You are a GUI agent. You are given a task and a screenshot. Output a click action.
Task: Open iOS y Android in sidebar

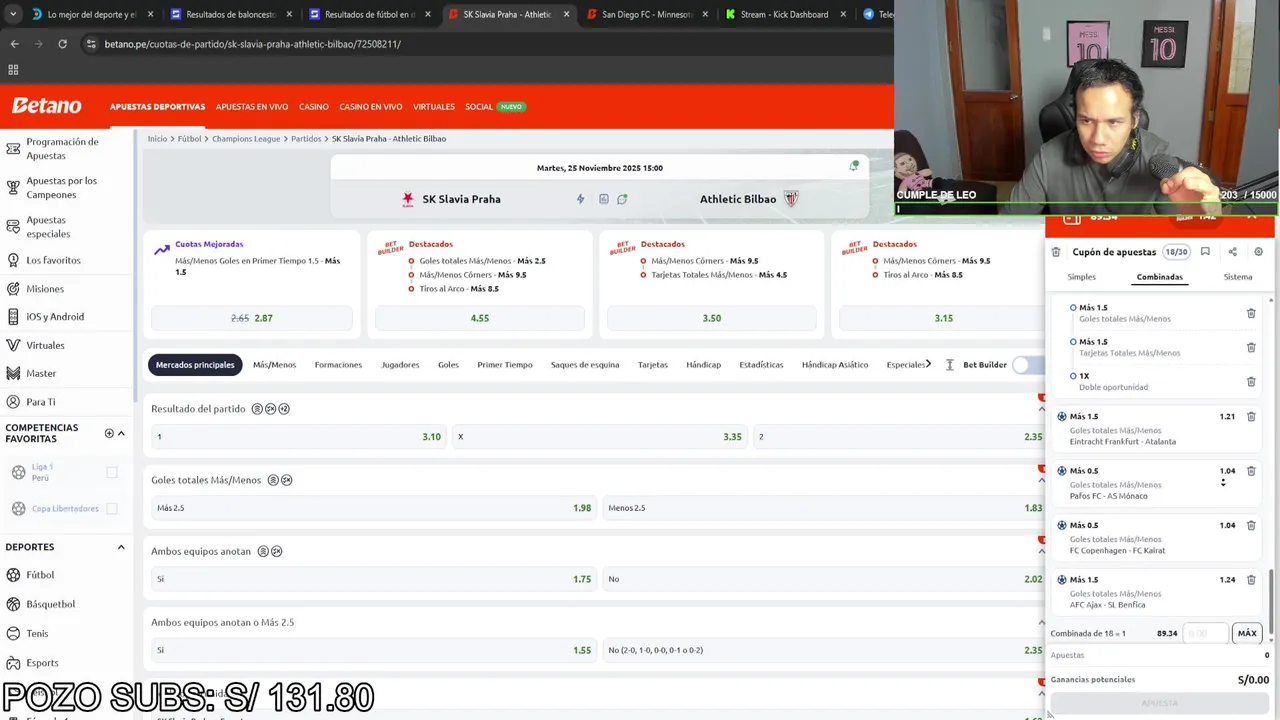pyautogui.click(x=55, y=317)
